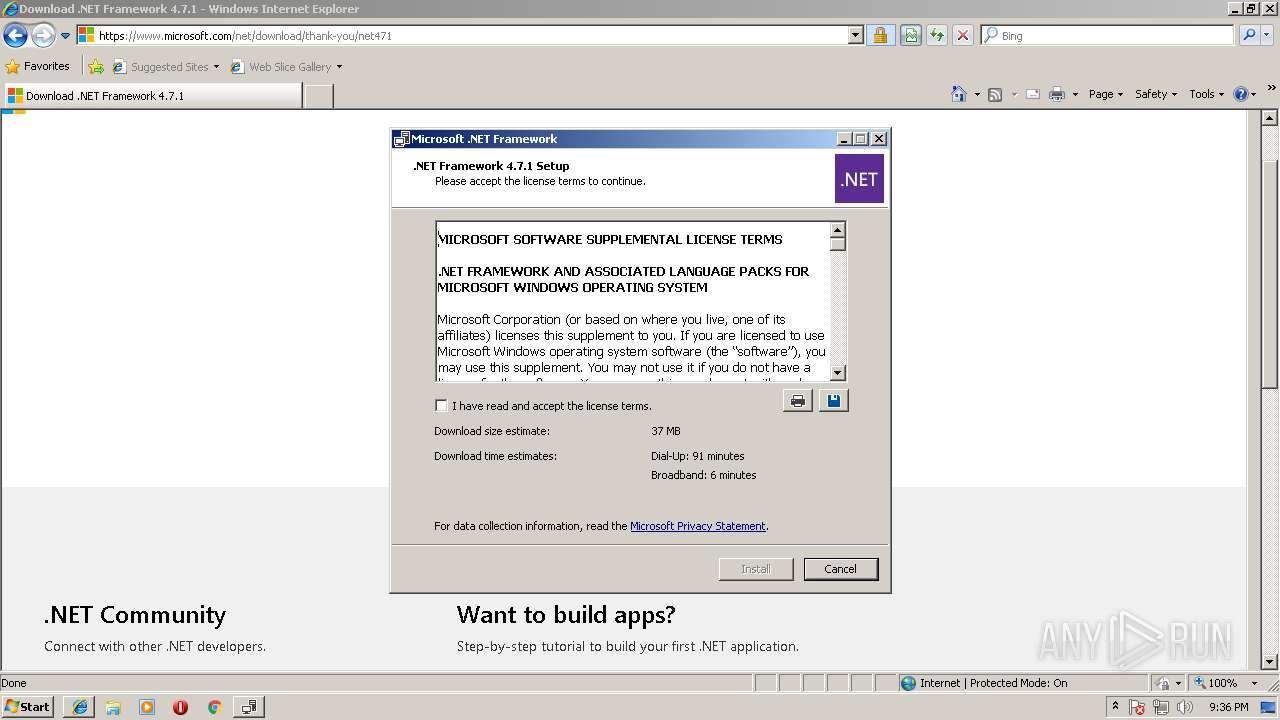Click the 9:36 PM taskbar clock
The image size is (1280, 720).
(1228, 707)
